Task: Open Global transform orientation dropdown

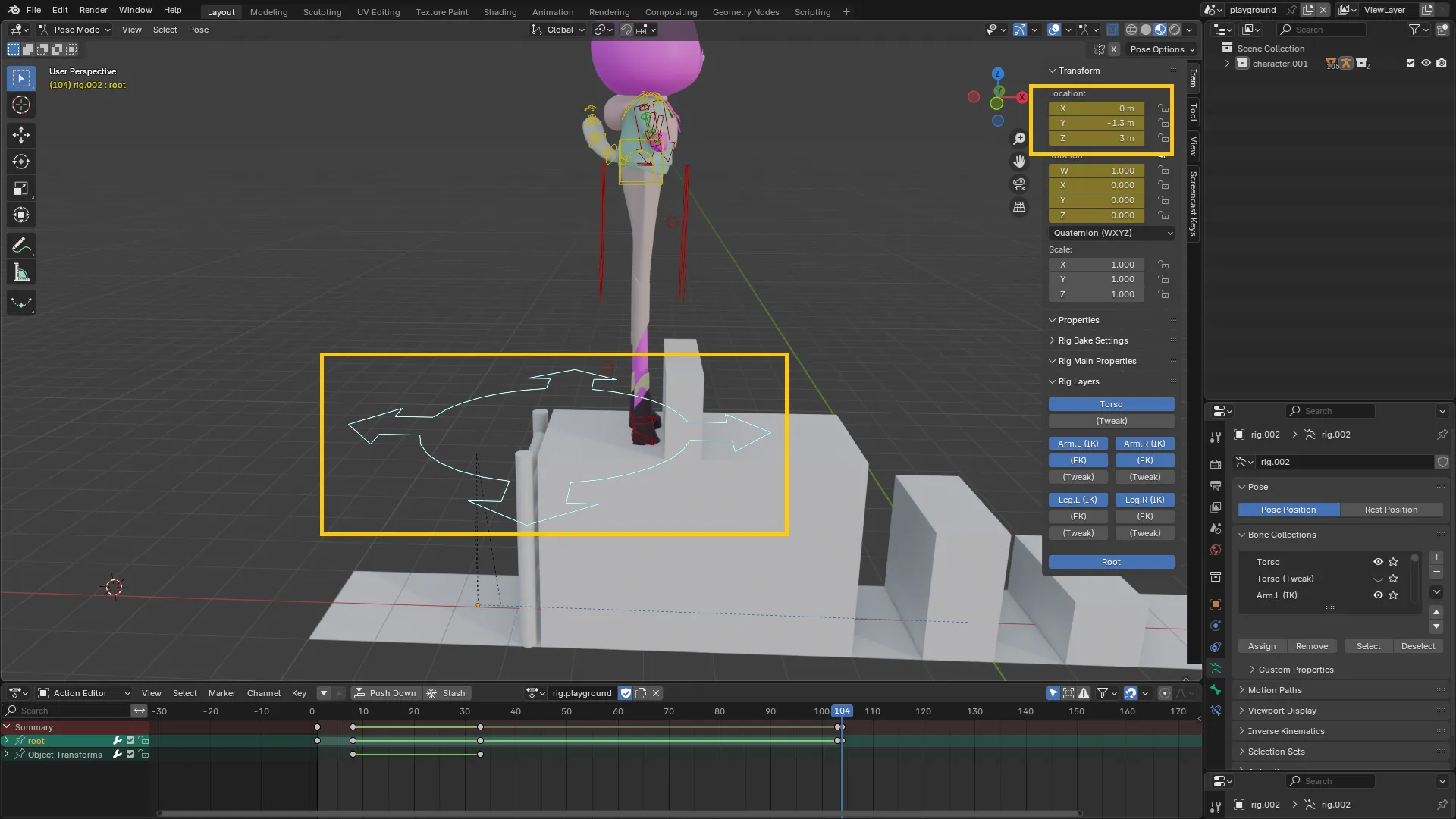Action: click(x=558, y=30)
